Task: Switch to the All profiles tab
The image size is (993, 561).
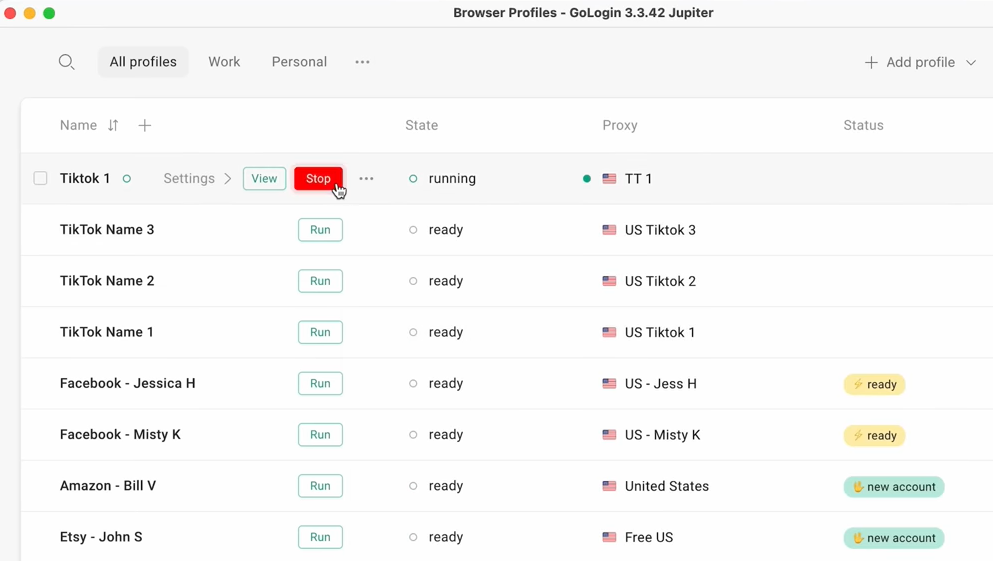Action: [x=143, y=62]
